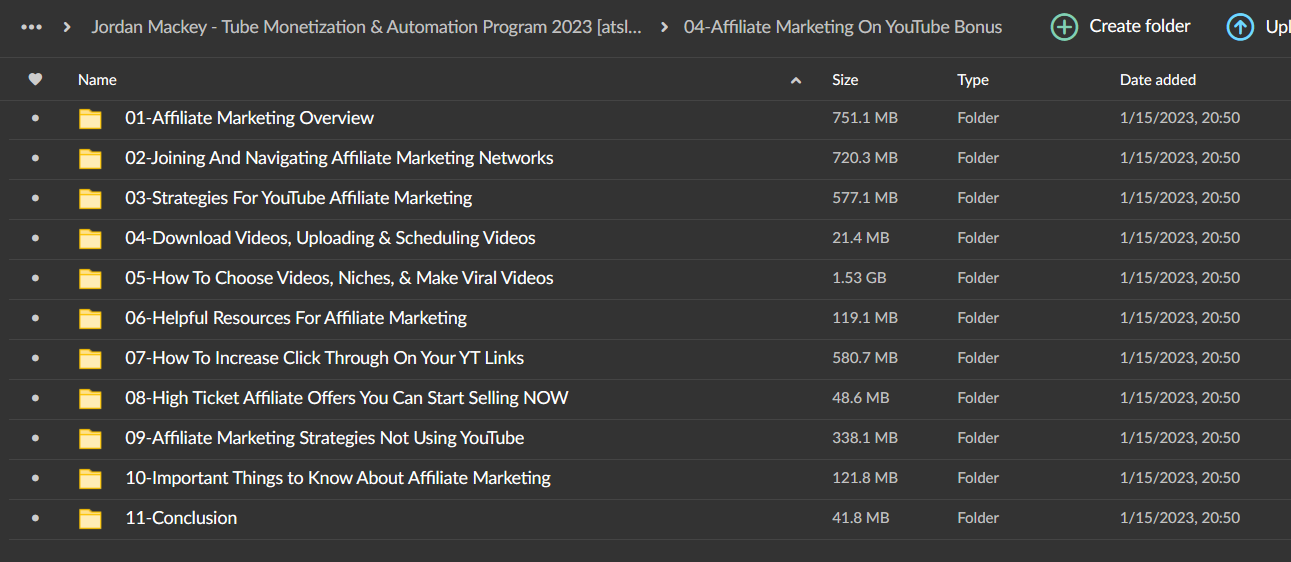Click the 06-Helpful Resources folder icon
This screenshot has height=562, width=1291.
(x=91, y=318)
